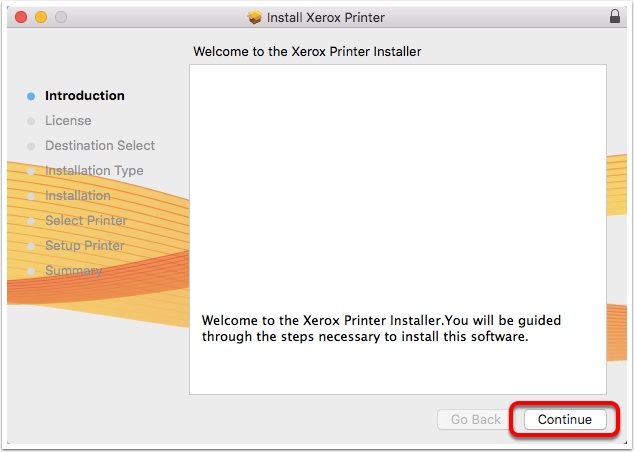Click the welcome message paragraph text

click(381, 328)
